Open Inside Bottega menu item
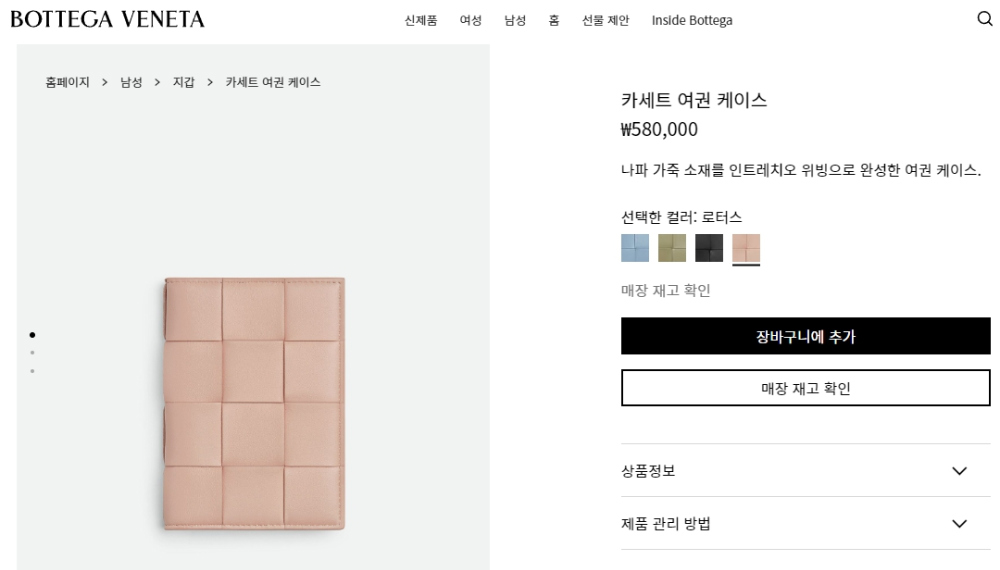This screenshot has width=1000, height=570. (x=692, y=21)
